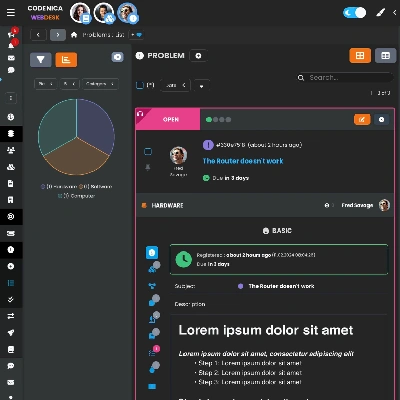This screenshot has width=400, height=400.
Task: Click the 'Lorem ipsum dolor sit amet' heading
Action: 266,330
